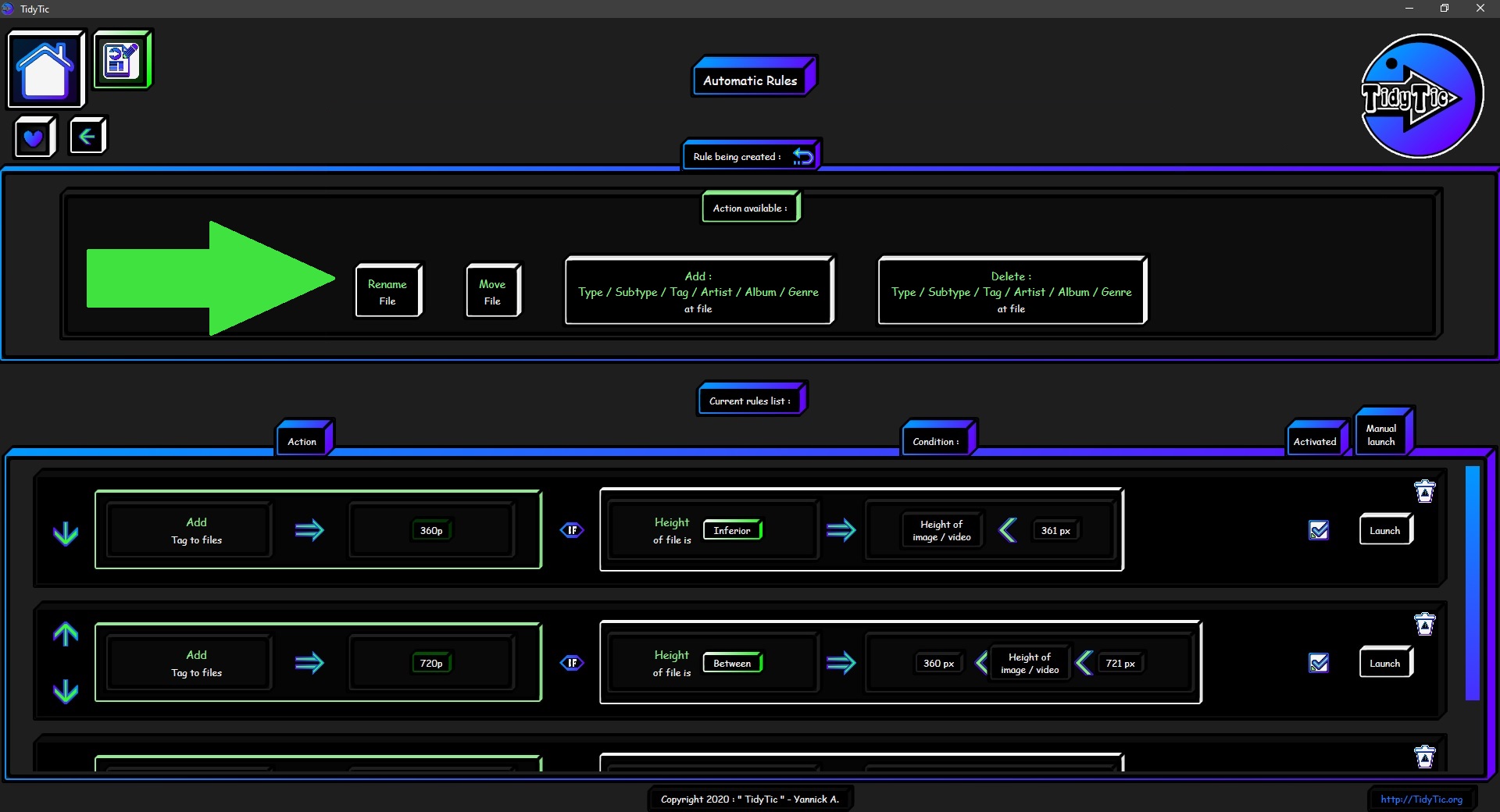Viewport: 1500px width, 812px height.
Task: Open the Inferior comparison selector
Action: pos(732,530)
